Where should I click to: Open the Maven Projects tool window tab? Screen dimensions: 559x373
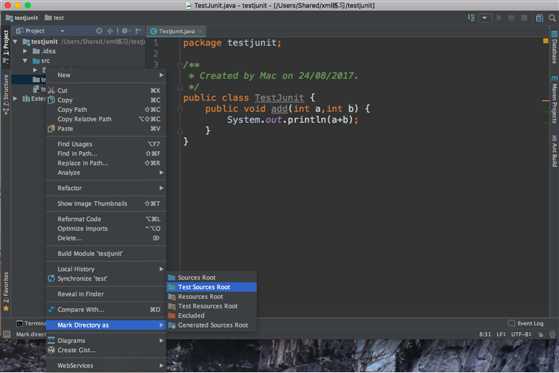tap(554, 100)
